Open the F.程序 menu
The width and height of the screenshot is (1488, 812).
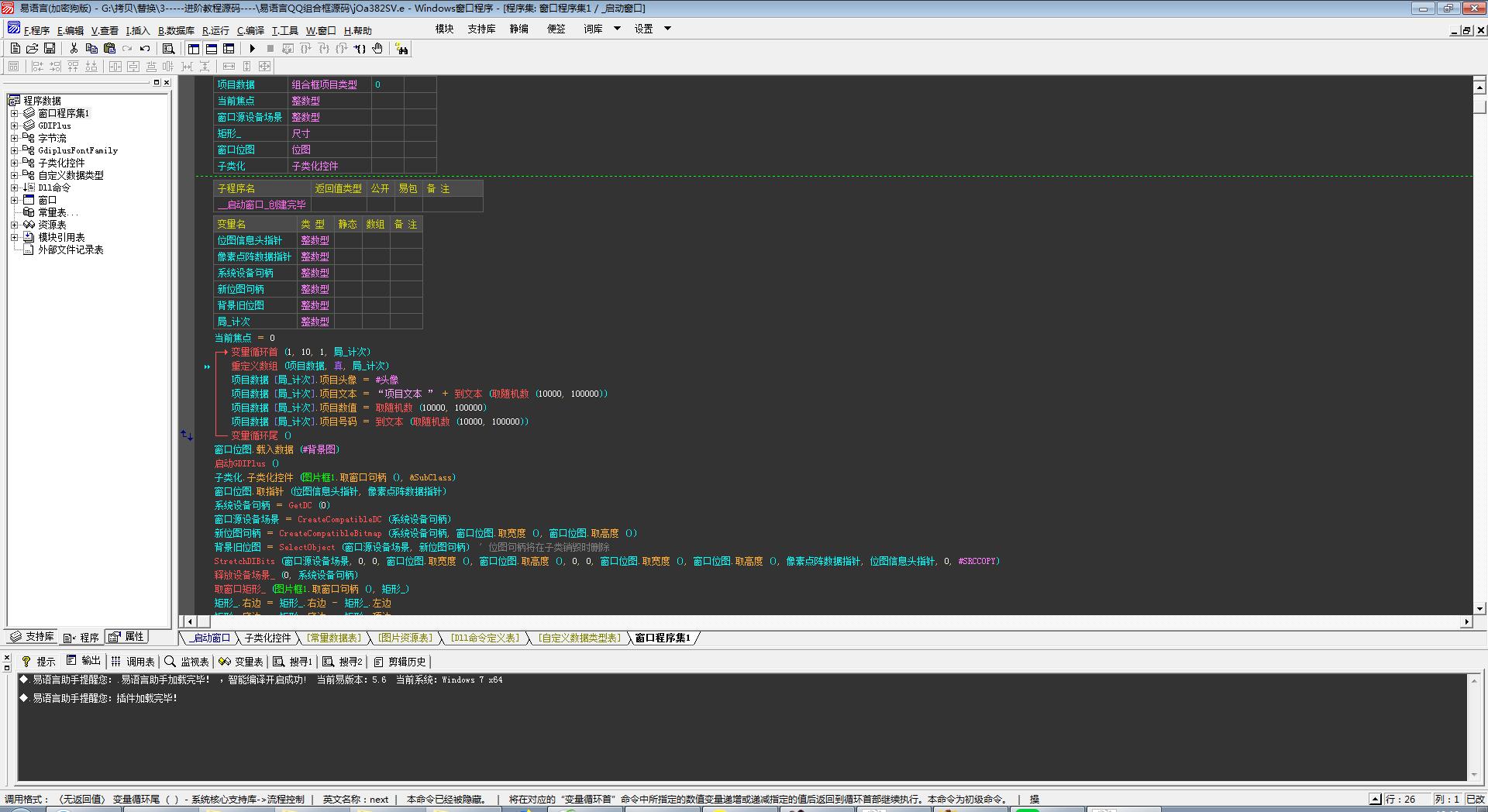[x=36, y=30]
